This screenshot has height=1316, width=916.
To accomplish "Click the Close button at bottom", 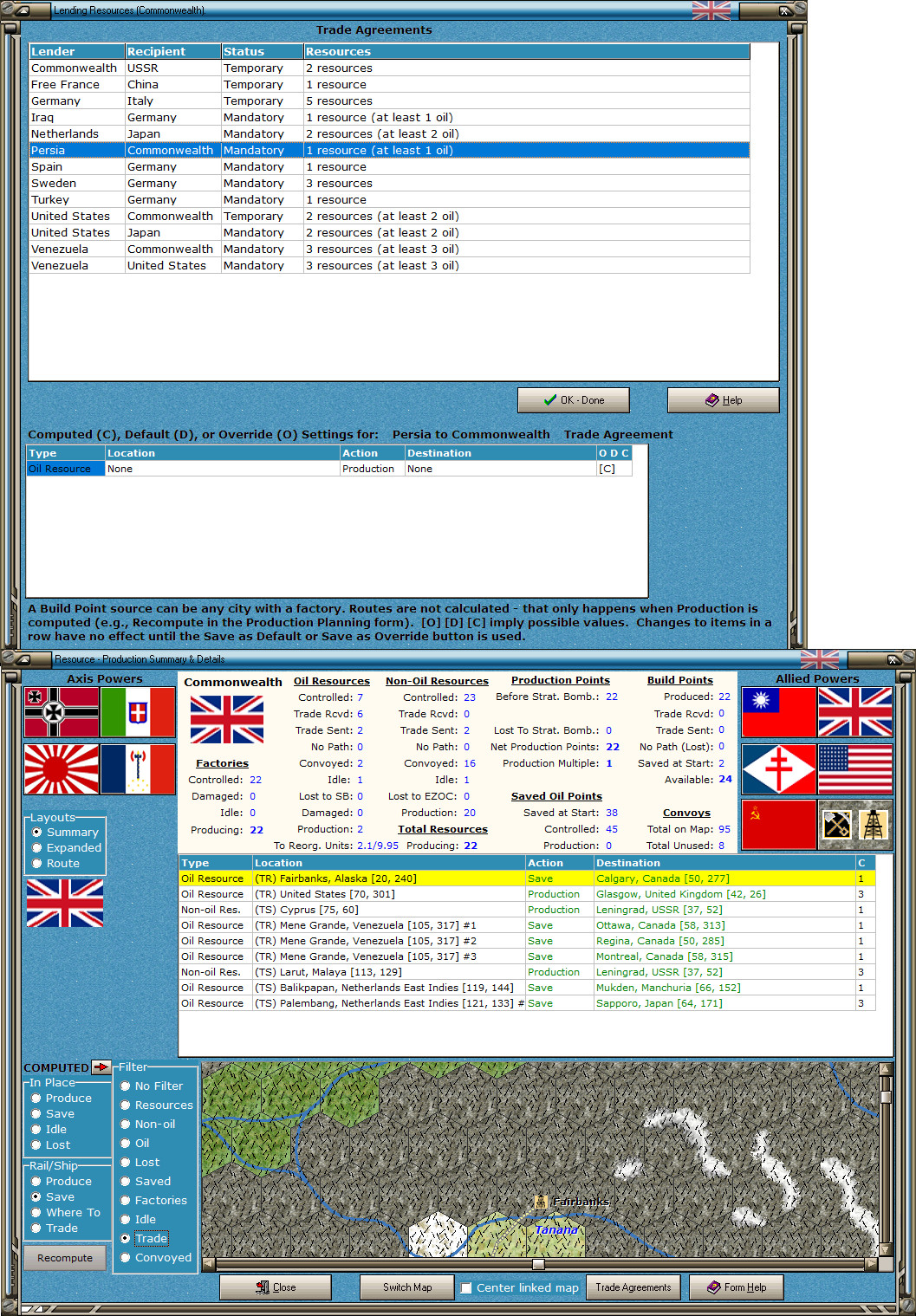I will click(x=276, y=1287).
